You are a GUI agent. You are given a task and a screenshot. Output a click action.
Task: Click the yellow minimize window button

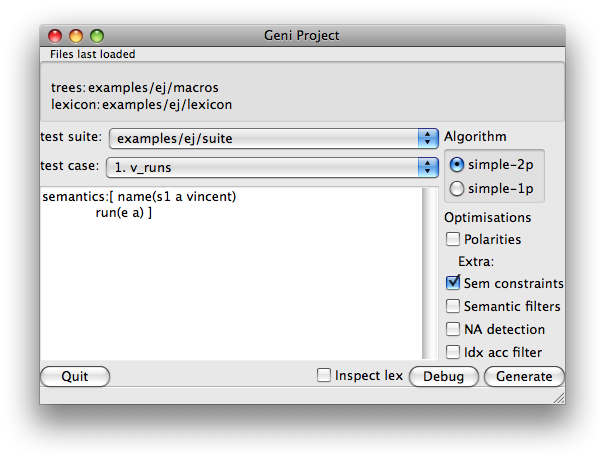pyautogui.click(x=76, y=36)
